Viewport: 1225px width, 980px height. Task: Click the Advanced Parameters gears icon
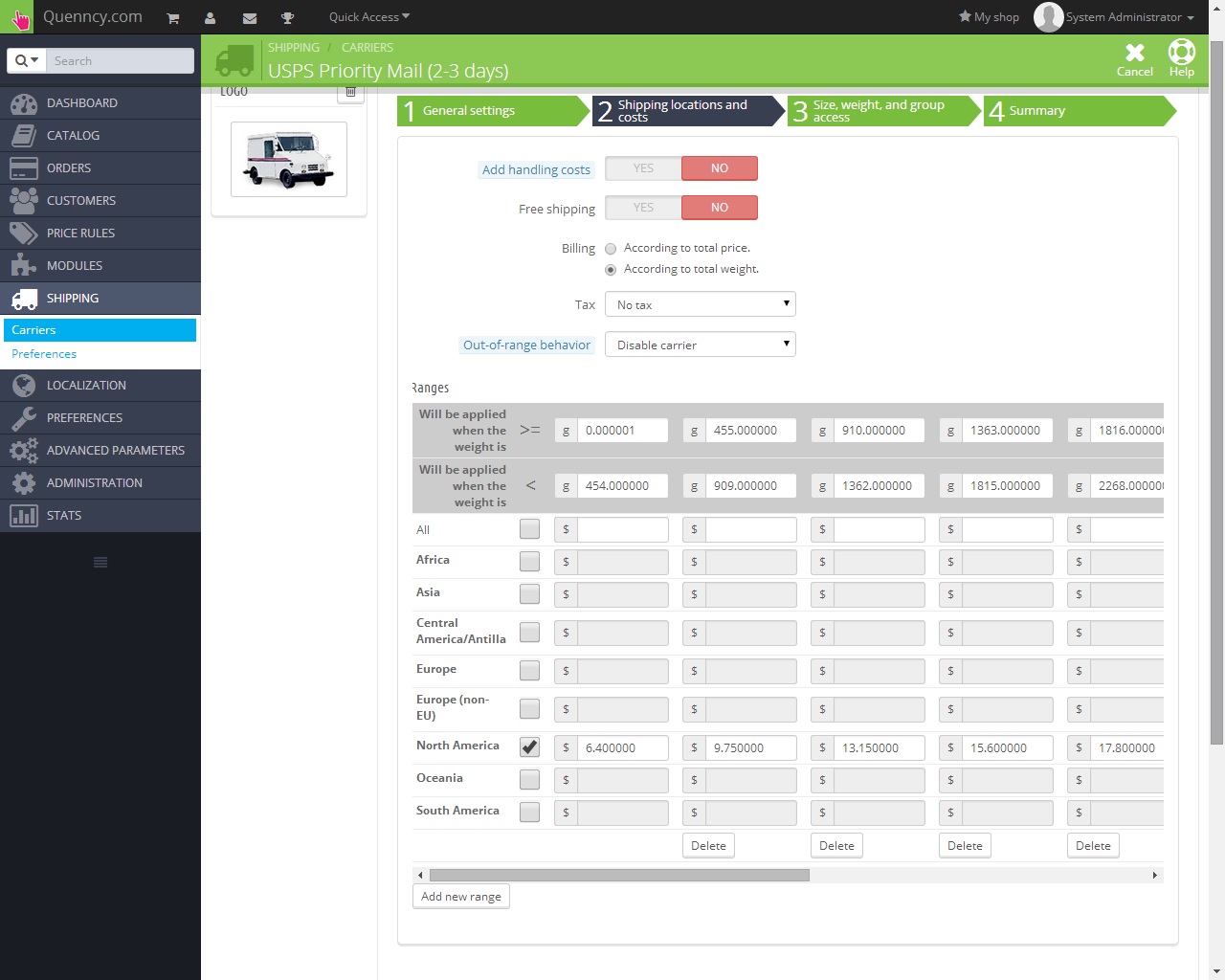(x=24, y=451)
